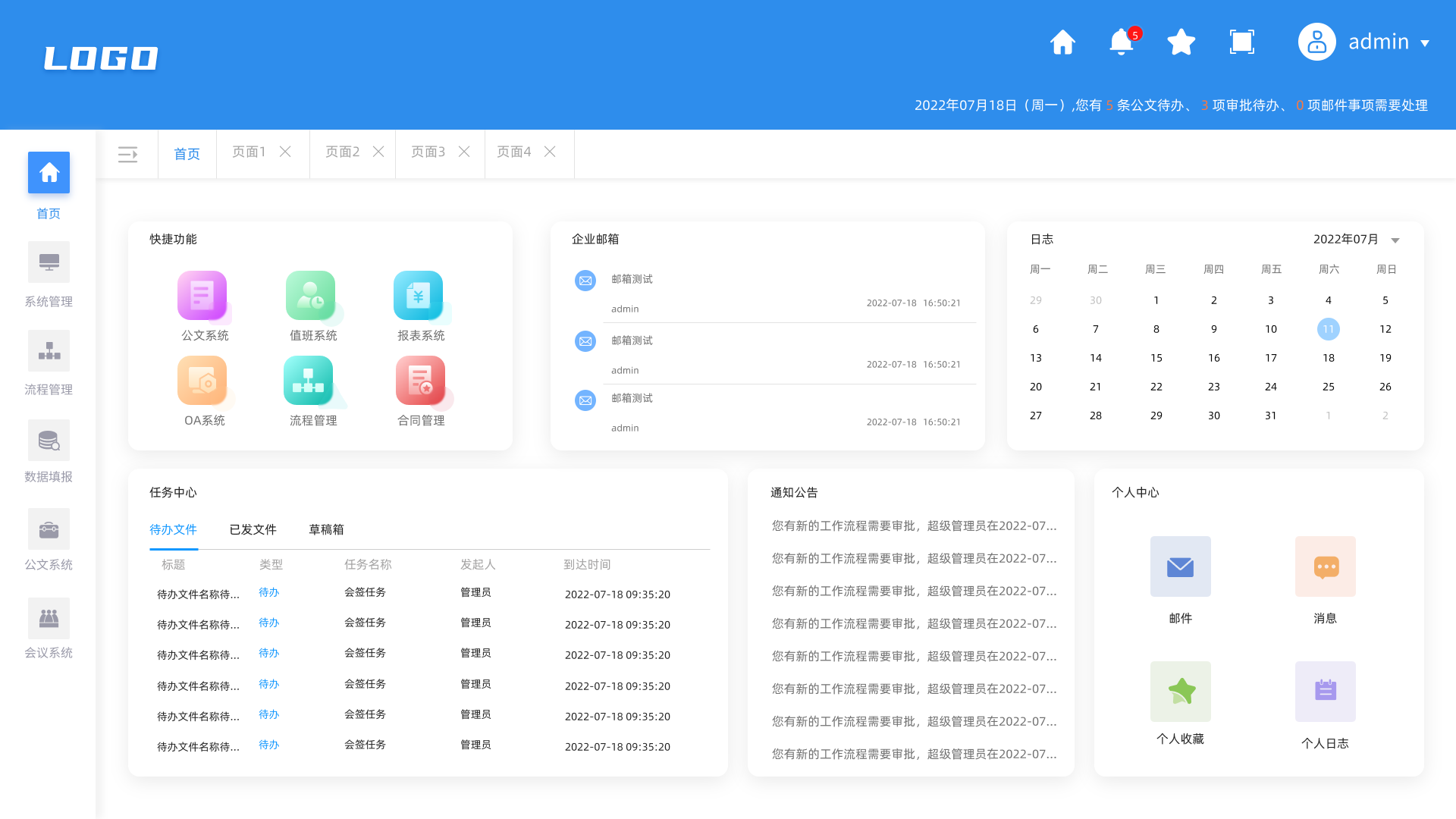Screen dimensions: 1456x819
Task: Select the 已发文件 tab in task center
Action: (253, 529)
